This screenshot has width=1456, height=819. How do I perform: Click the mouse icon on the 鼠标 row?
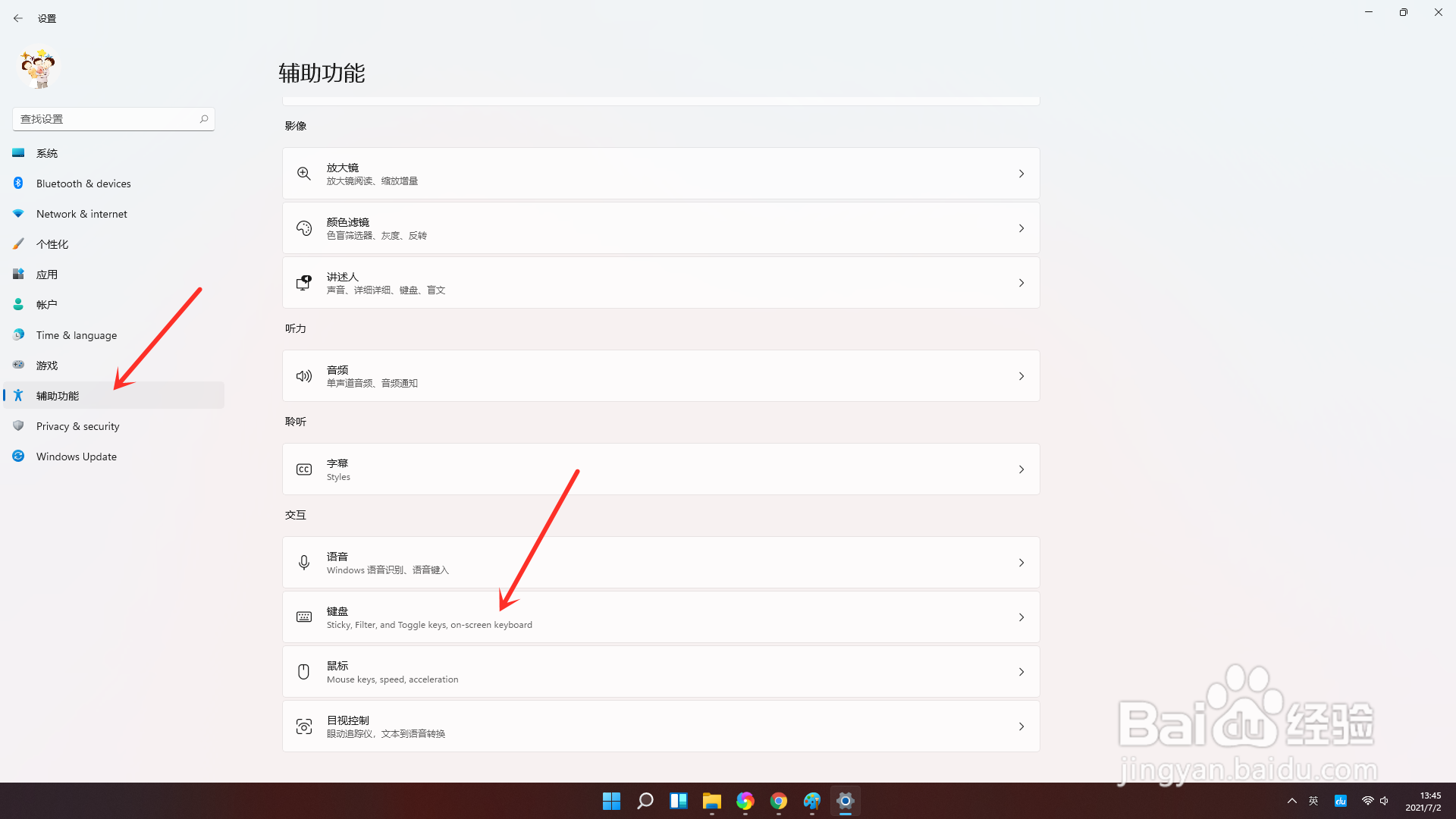coord(303,671)
